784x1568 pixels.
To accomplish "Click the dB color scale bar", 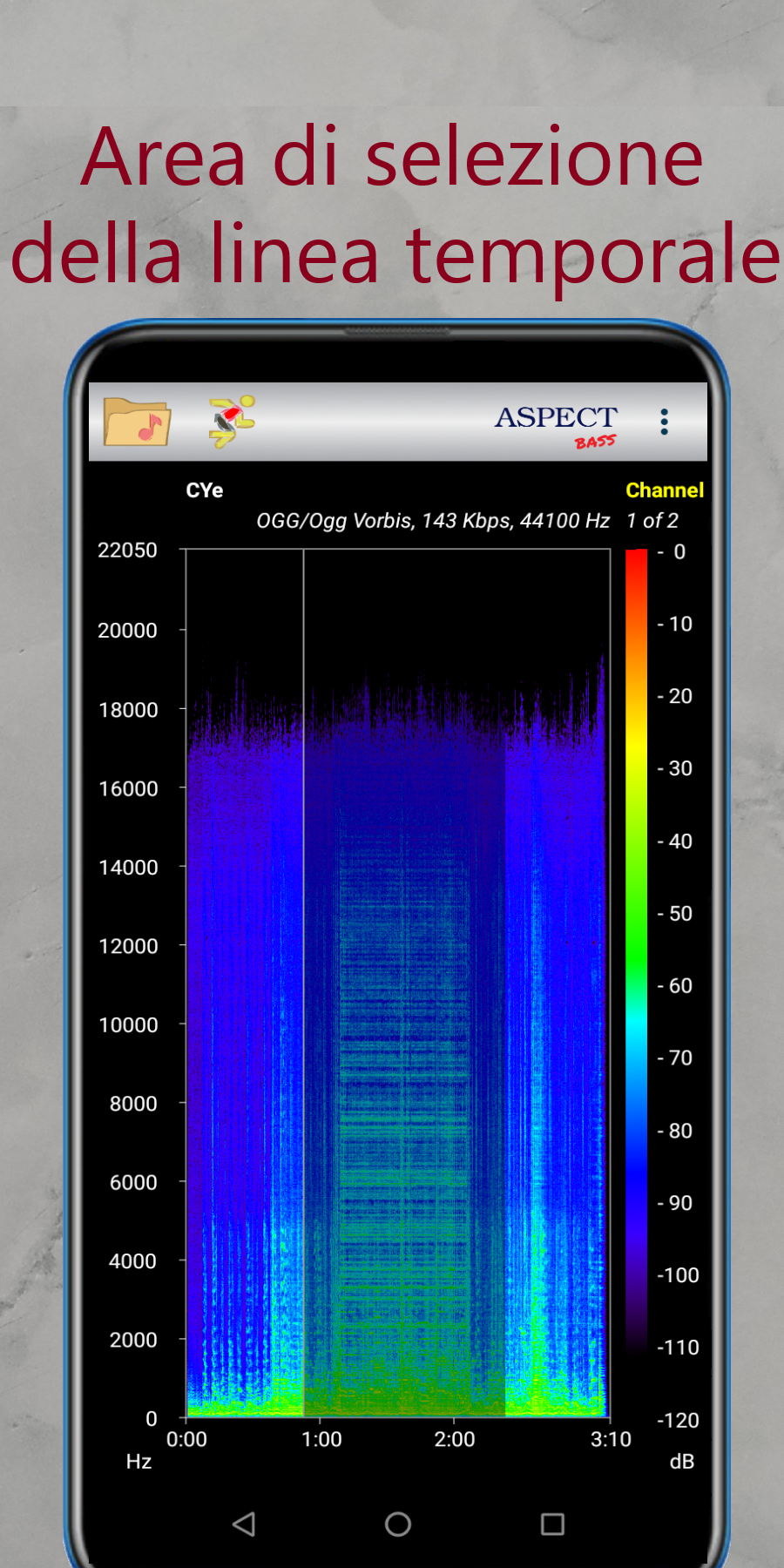I will point(637,950).
